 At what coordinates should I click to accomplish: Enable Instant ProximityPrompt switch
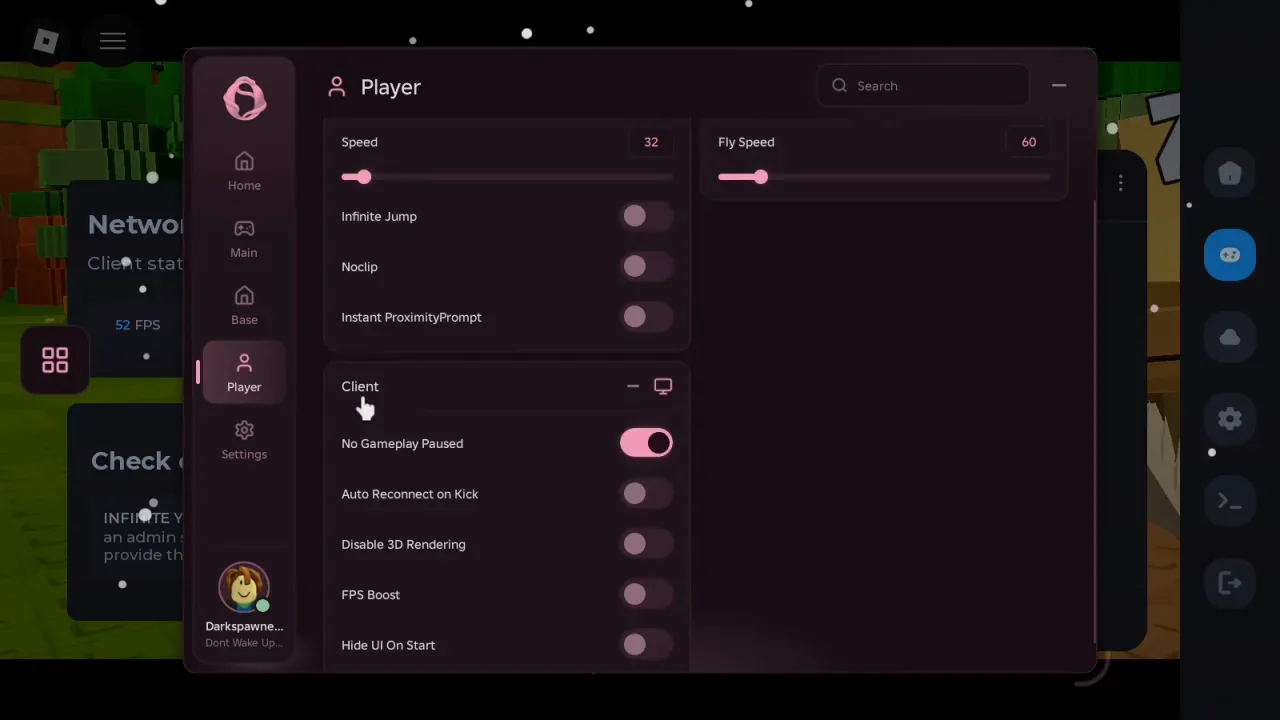click(646, 317)
